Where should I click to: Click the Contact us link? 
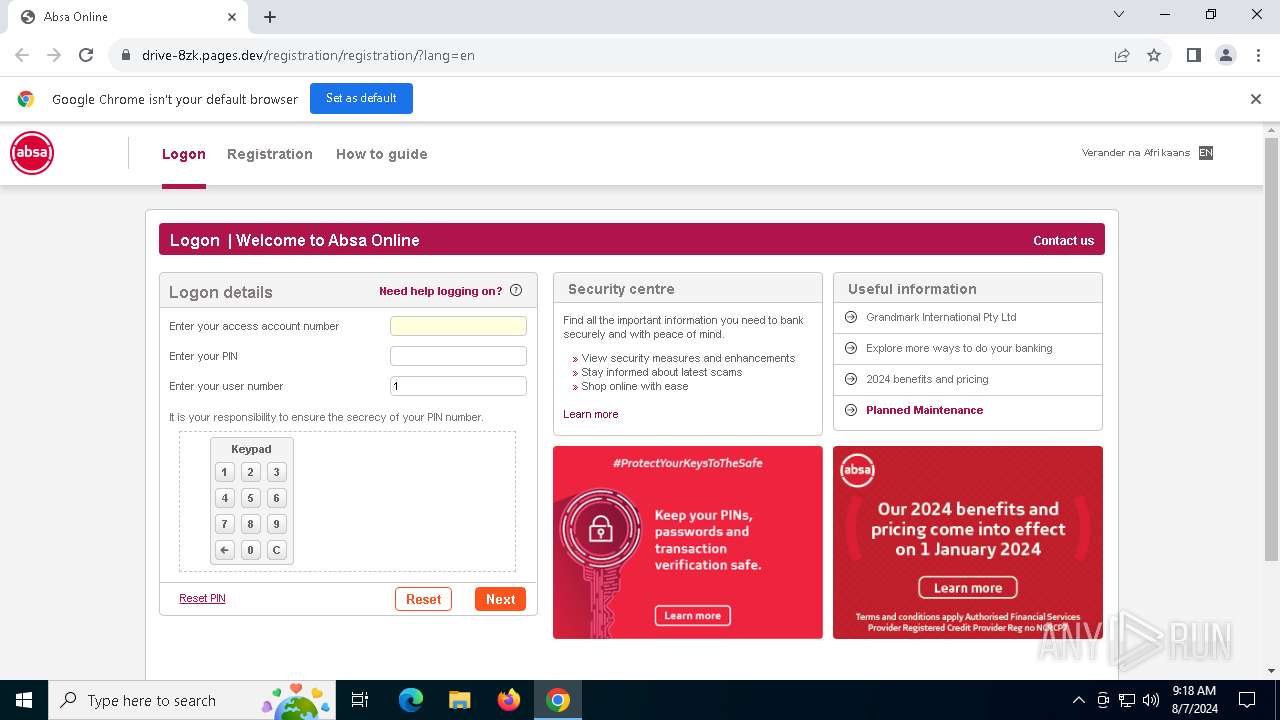tap(1063, 240)
